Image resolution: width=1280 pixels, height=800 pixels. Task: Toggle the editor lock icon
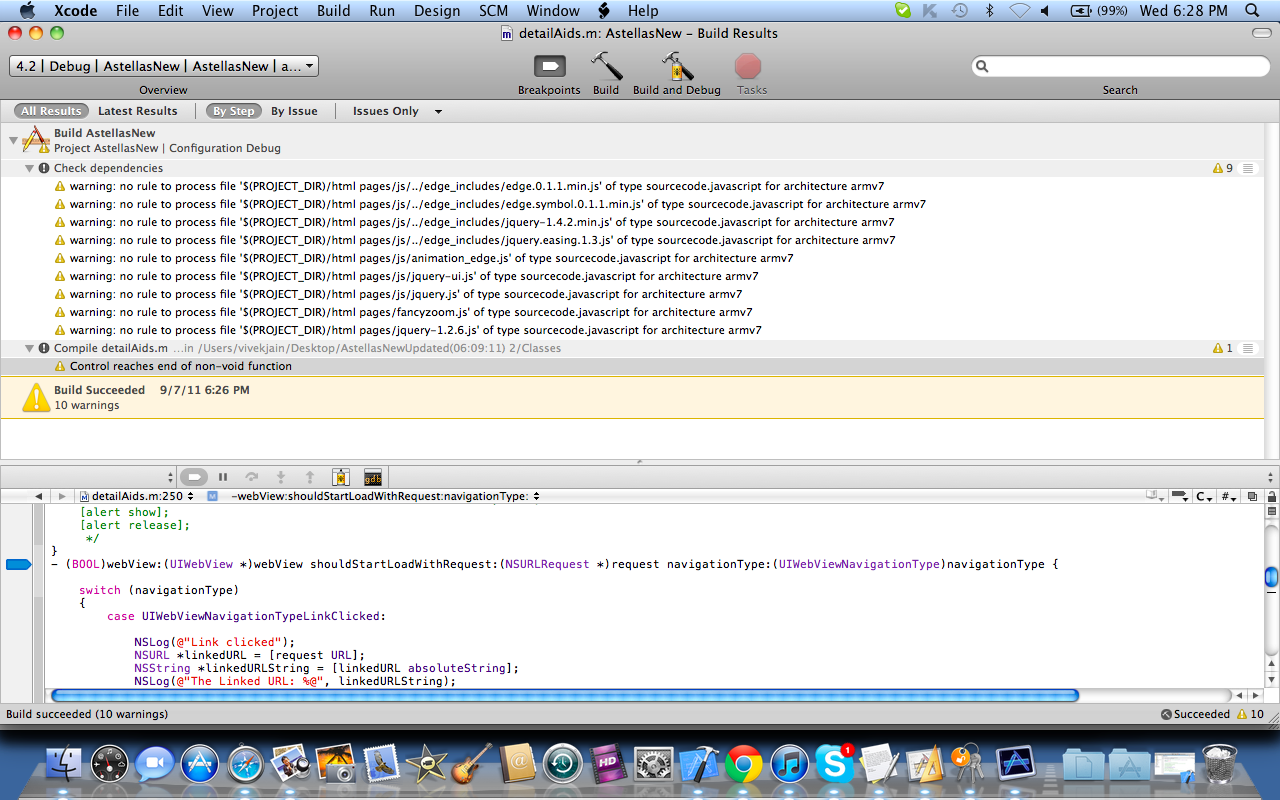(1271, 496)
